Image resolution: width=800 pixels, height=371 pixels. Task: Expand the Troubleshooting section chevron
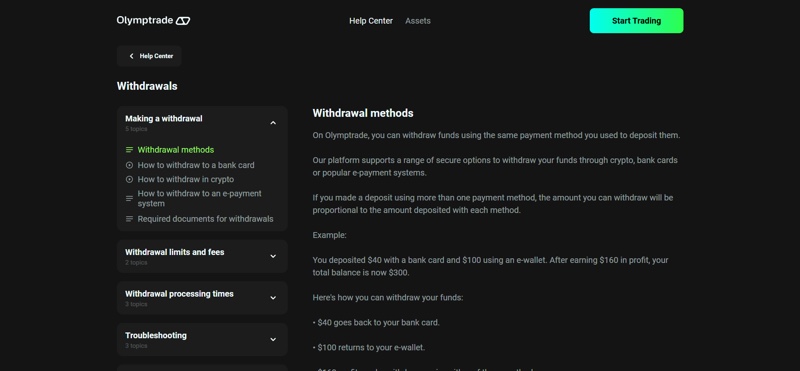coord(273,339)
